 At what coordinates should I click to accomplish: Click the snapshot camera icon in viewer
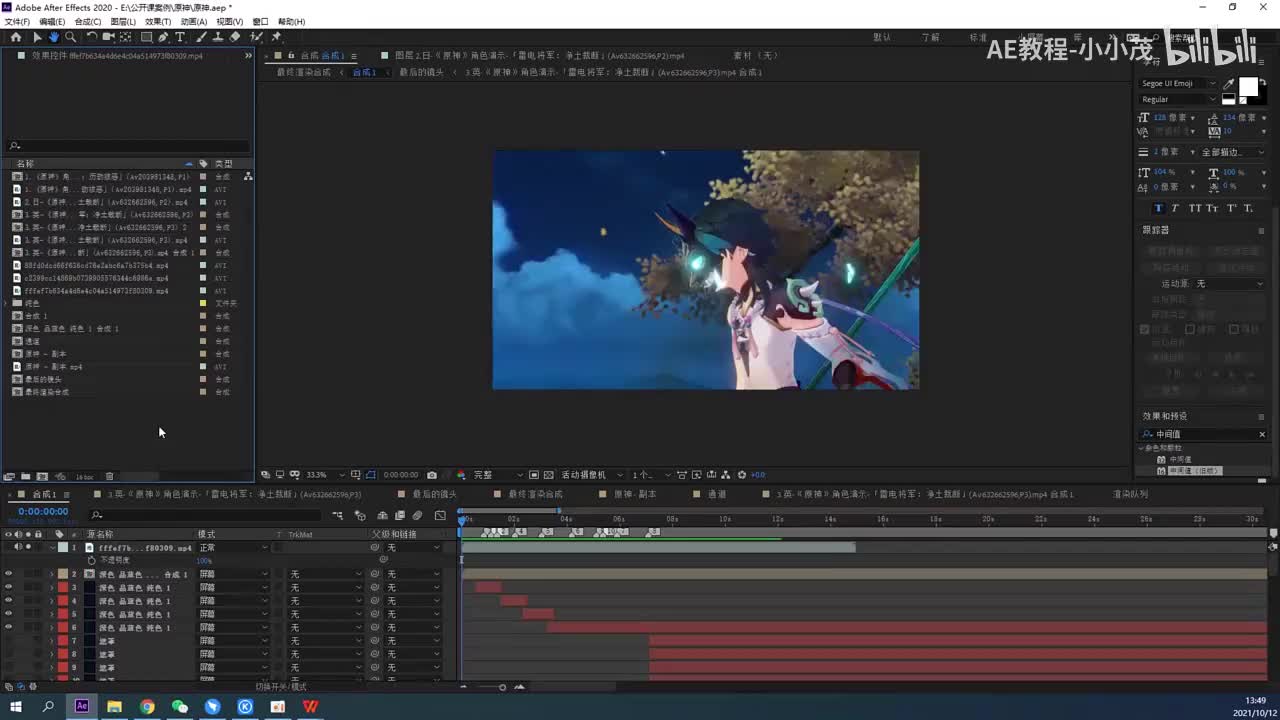431,475
